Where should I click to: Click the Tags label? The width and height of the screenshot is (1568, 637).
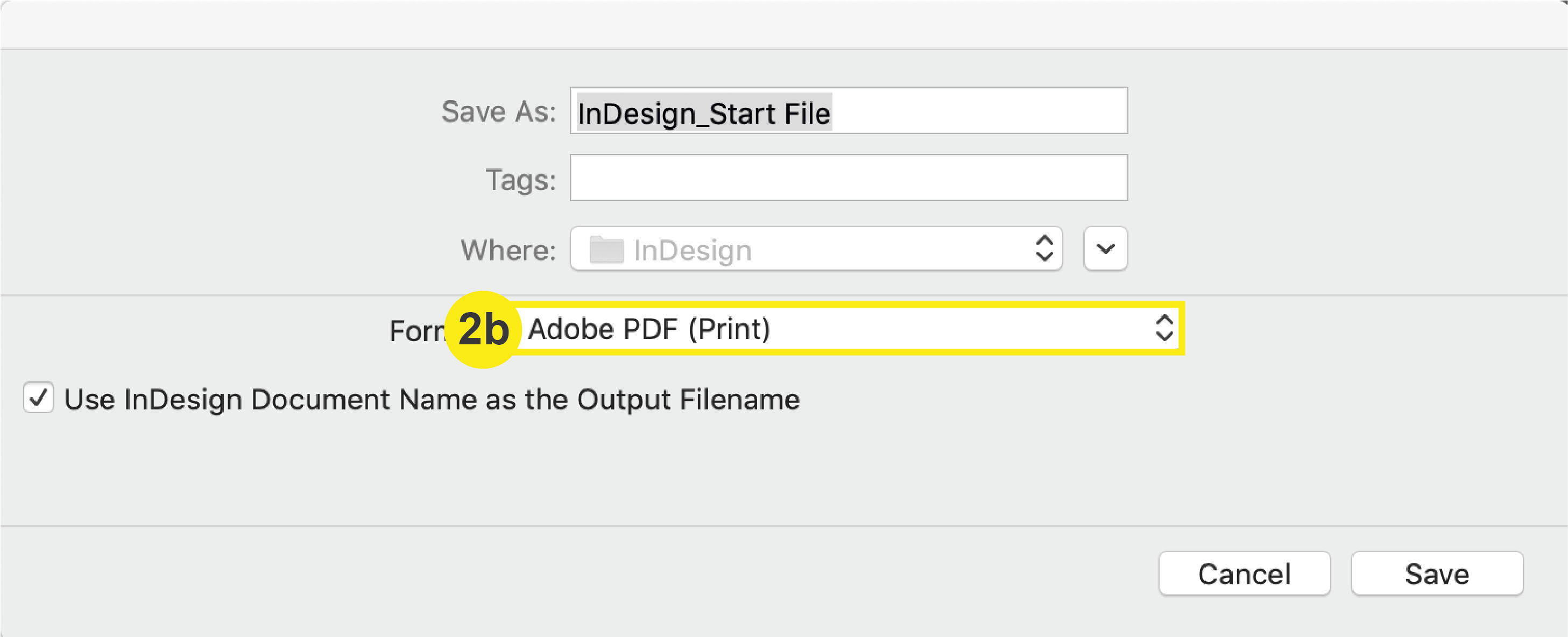tap(519, 178)
